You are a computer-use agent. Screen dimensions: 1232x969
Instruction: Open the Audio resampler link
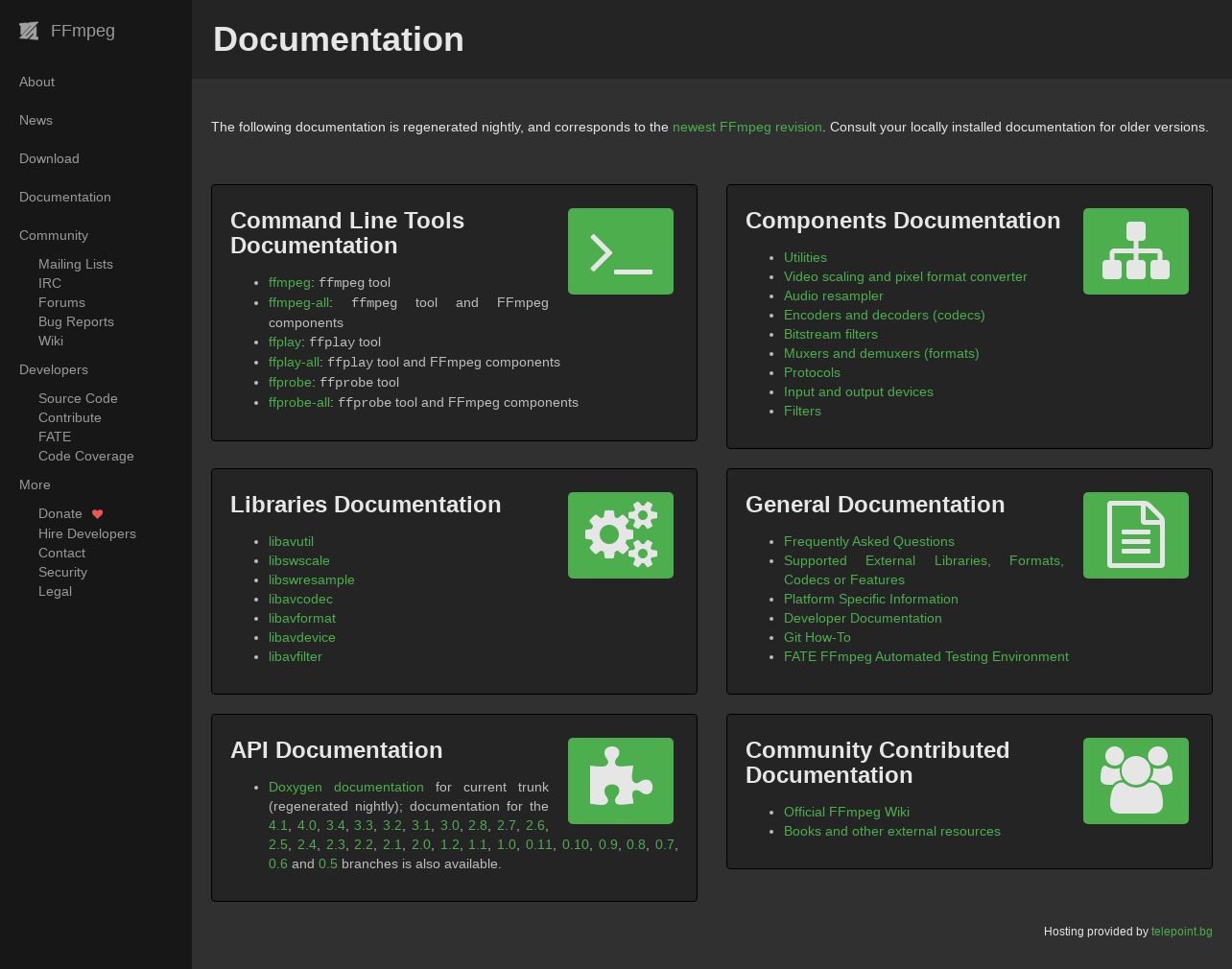pos(834,295)
